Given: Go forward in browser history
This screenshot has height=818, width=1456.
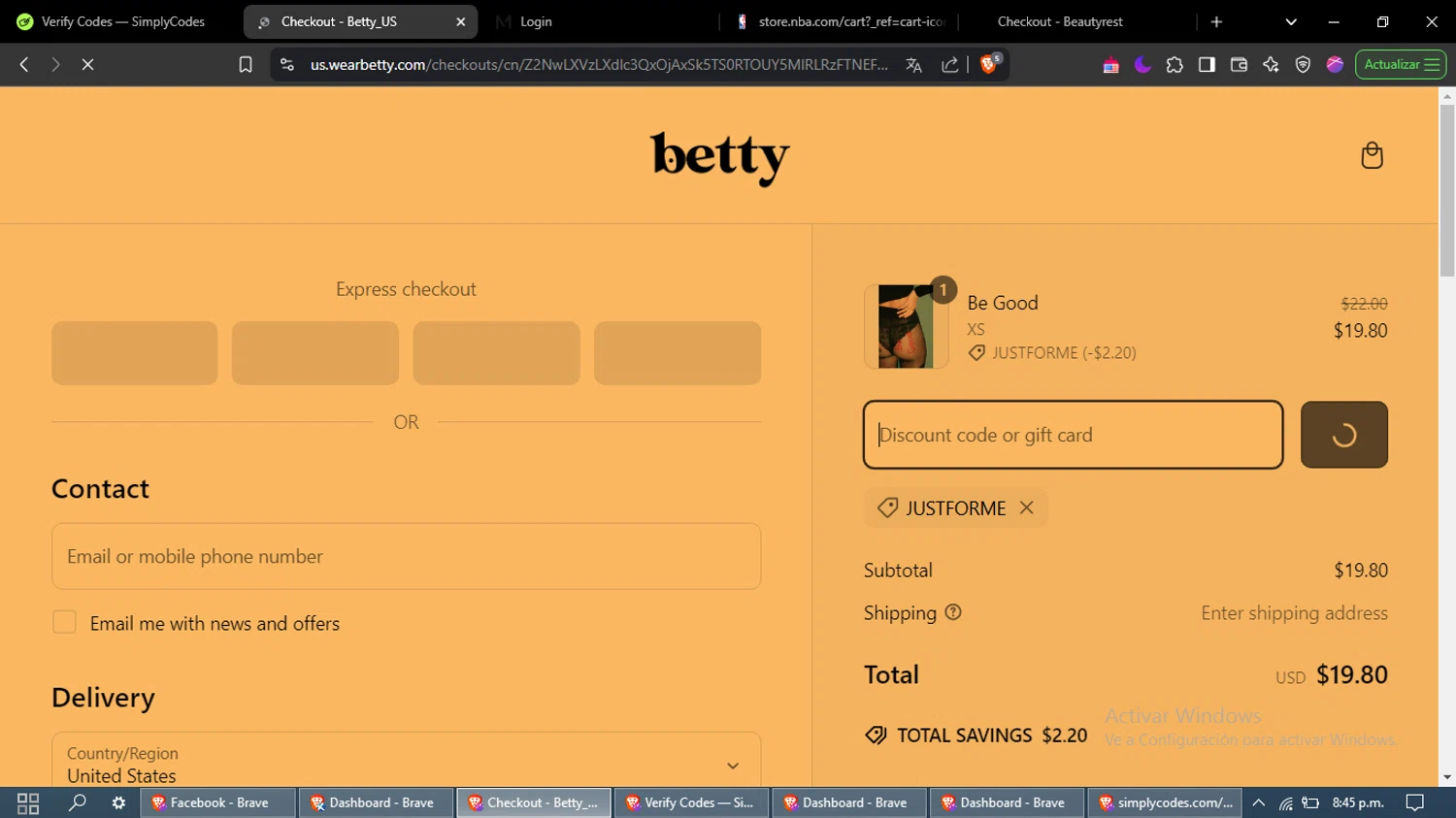Looking at the screenshot, I should (55, 64).
